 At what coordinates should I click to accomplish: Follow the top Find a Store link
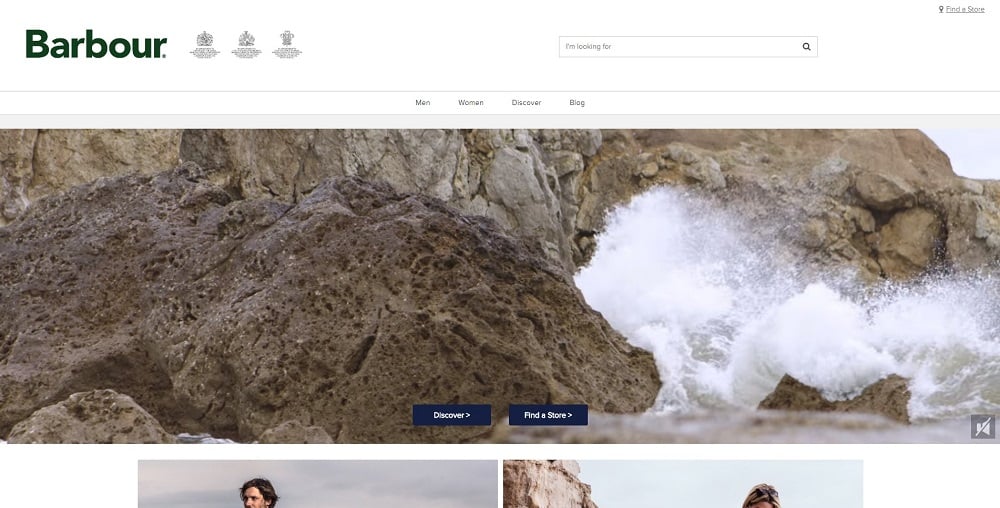click(x=965, y=9)
